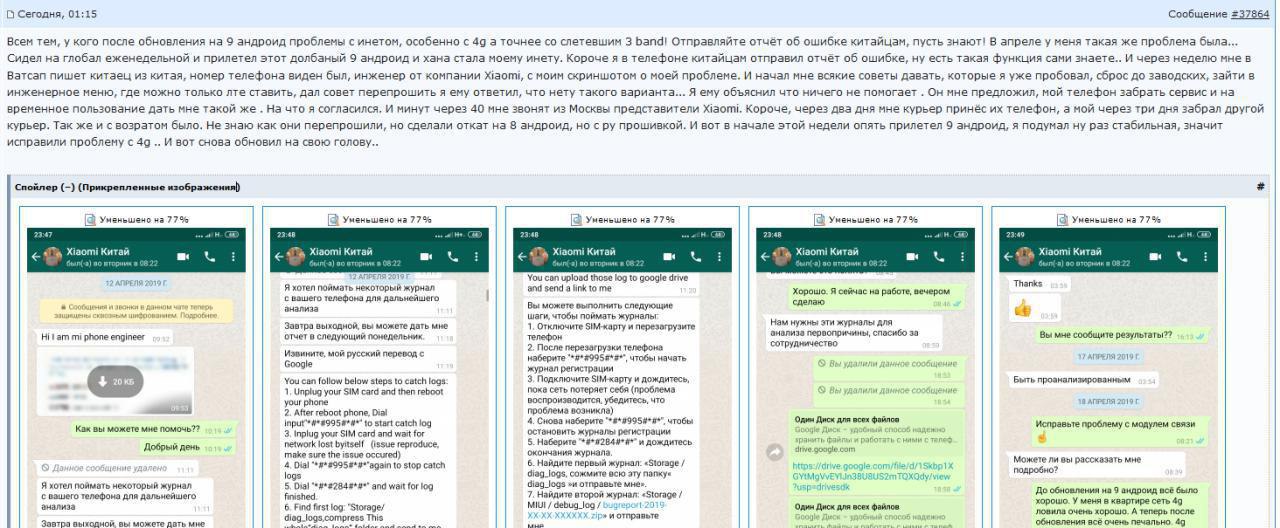This screenshot has width=1280, height=528.
Task: Click the "Уменьшено на 77%" icon above the "Hi I am mi phone engineer" screenshot
Action: click(x=90, y=219)
